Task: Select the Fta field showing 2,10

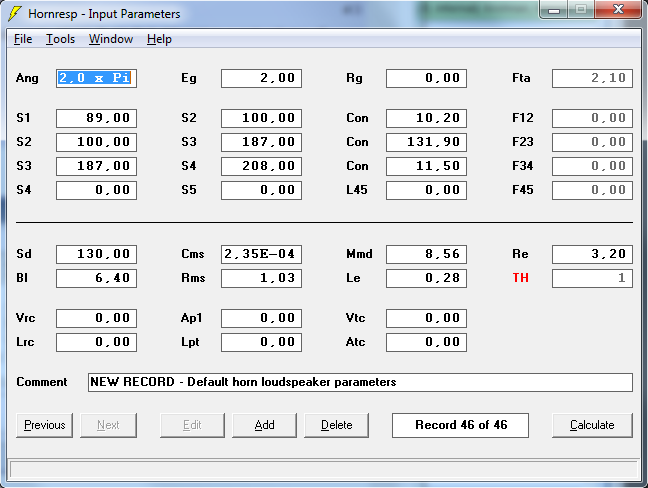Action: click(x=592, y=79)
